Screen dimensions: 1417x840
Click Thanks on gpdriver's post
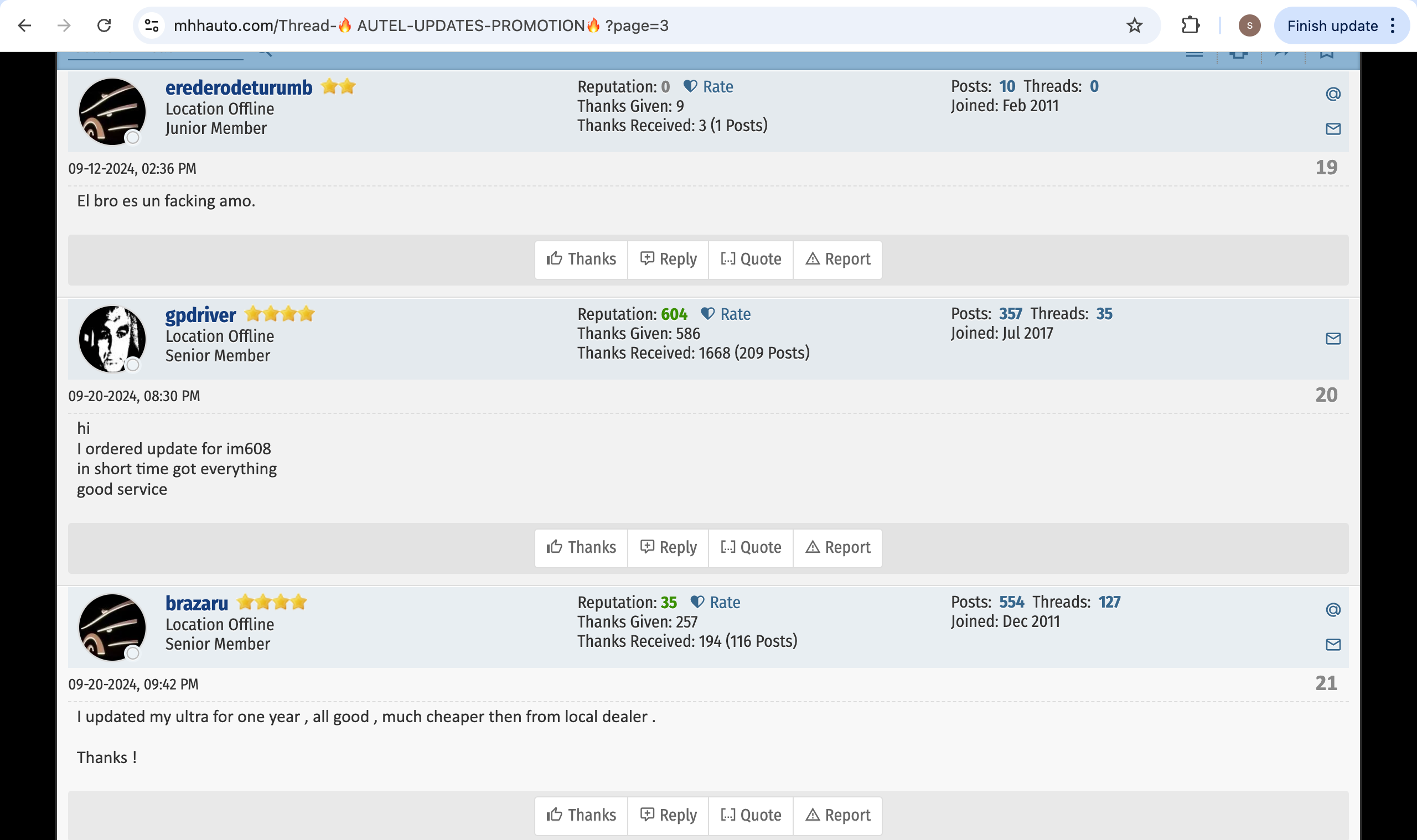[x=581, y=547]
